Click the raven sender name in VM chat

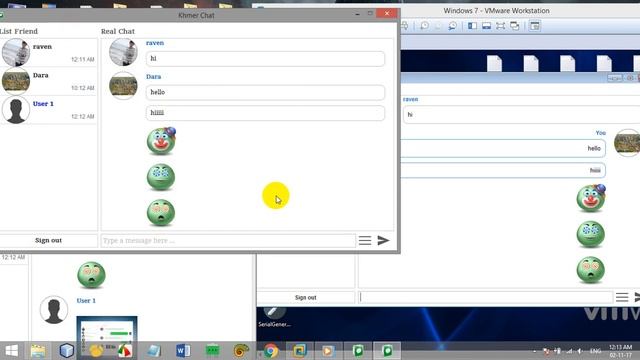point(410,99)
